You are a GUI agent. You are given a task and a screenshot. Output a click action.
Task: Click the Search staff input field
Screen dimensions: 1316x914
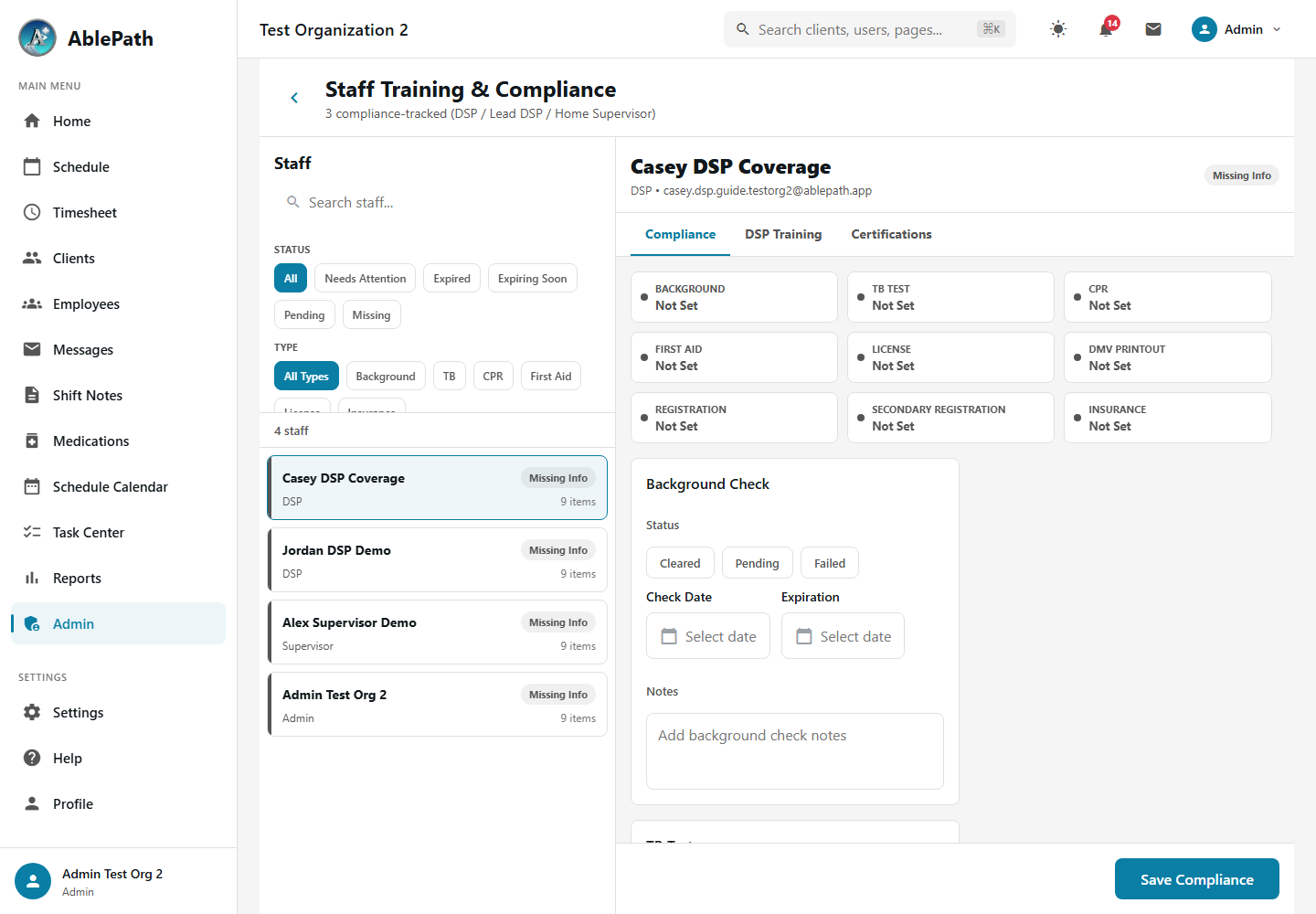point(438,202)
